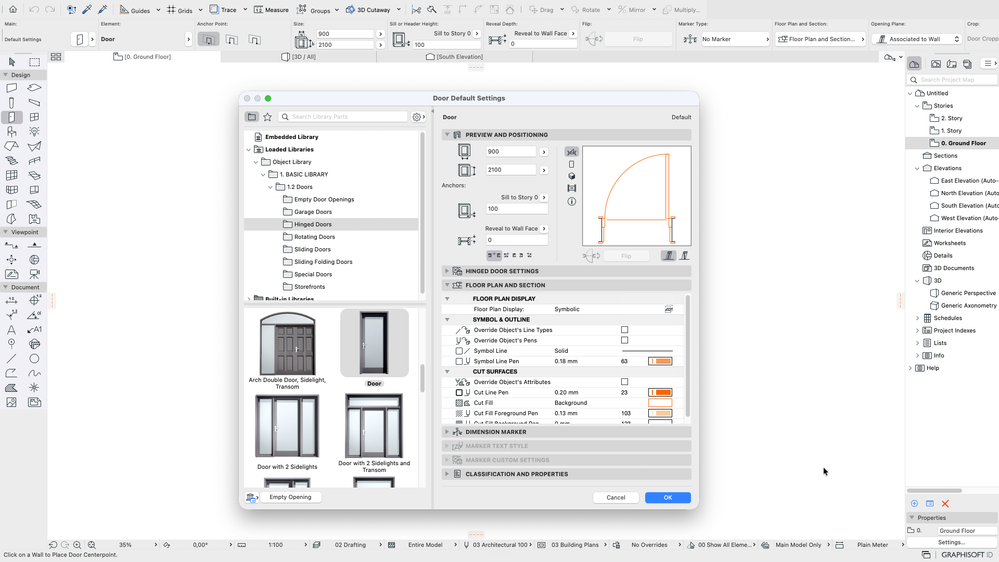Image resolution: width=999 pixels, height=562 pixels.
Task: Select the 0. Ground Floor tab
Action: click(x=143, y=57)
